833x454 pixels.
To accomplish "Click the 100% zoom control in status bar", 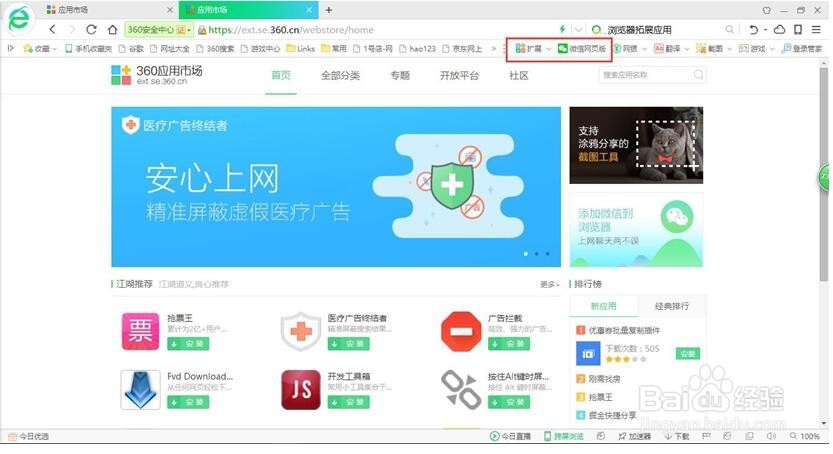I will (x=804, y=436).
